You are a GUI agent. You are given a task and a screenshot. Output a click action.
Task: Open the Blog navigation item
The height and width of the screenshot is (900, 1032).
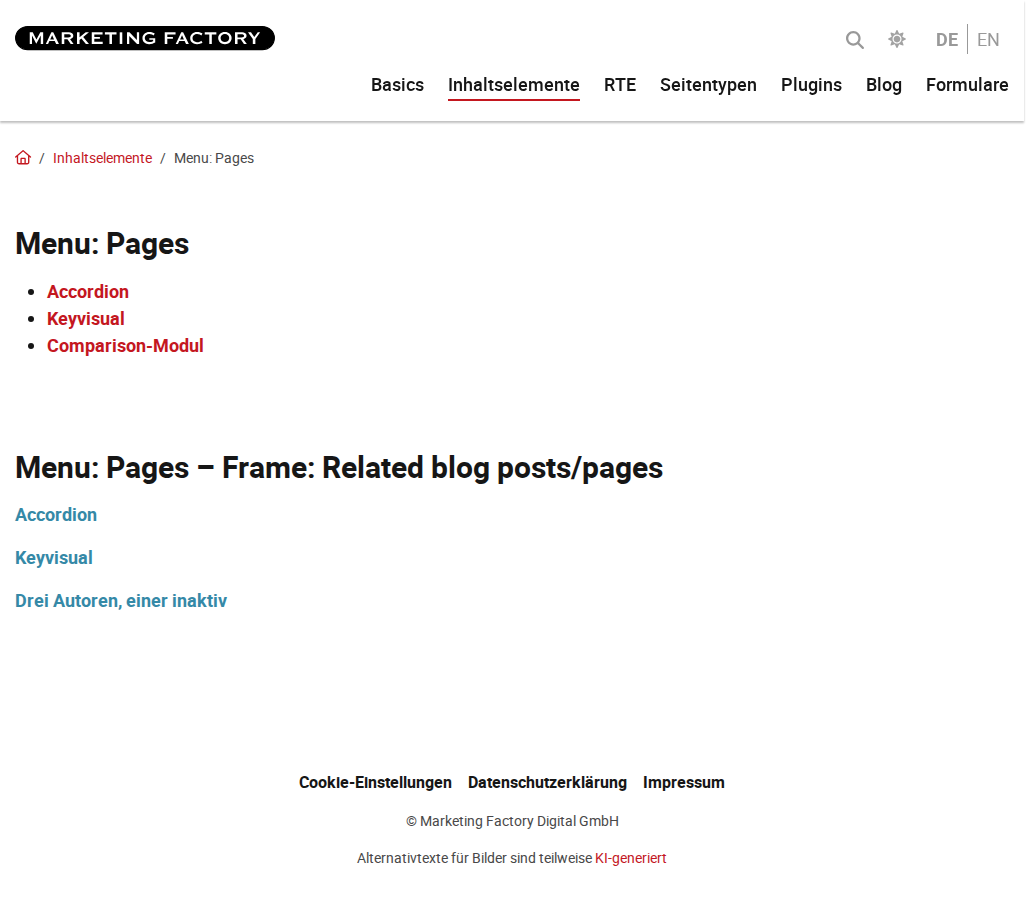pyautogui.click(x=883, y=85)
